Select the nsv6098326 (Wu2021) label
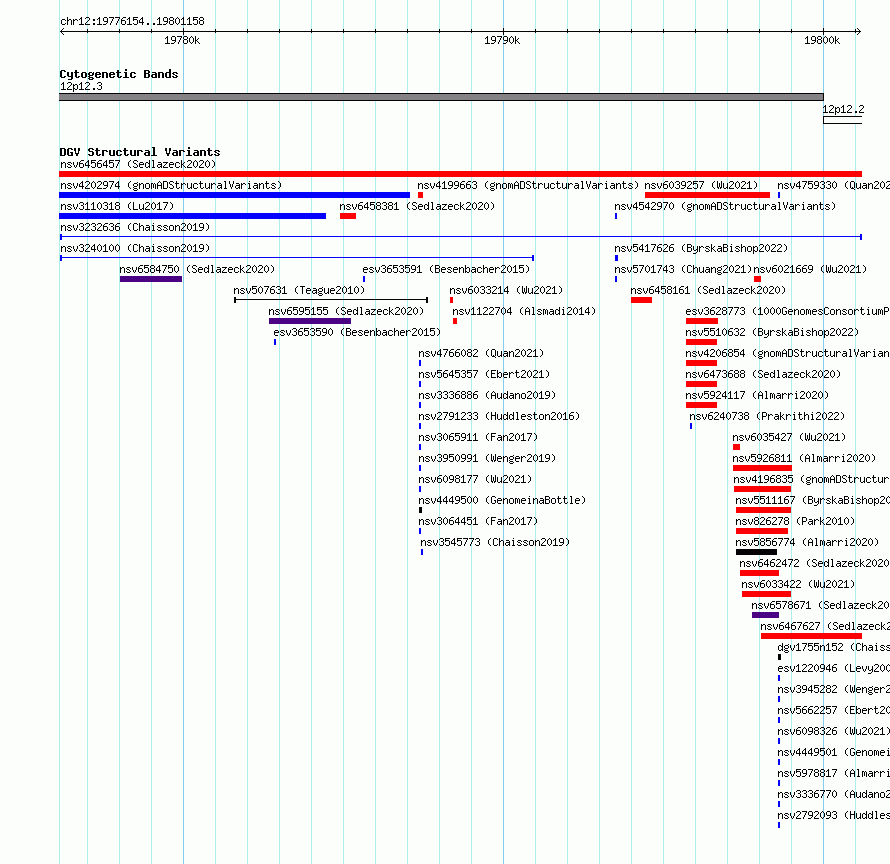The image size is (890, 864). [x=833, y=731]
